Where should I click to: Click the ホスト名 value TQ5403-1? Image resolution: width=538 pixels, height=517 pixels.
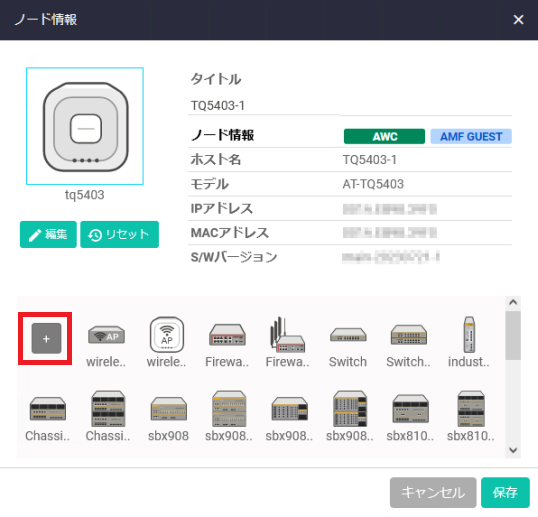[370, 160]
